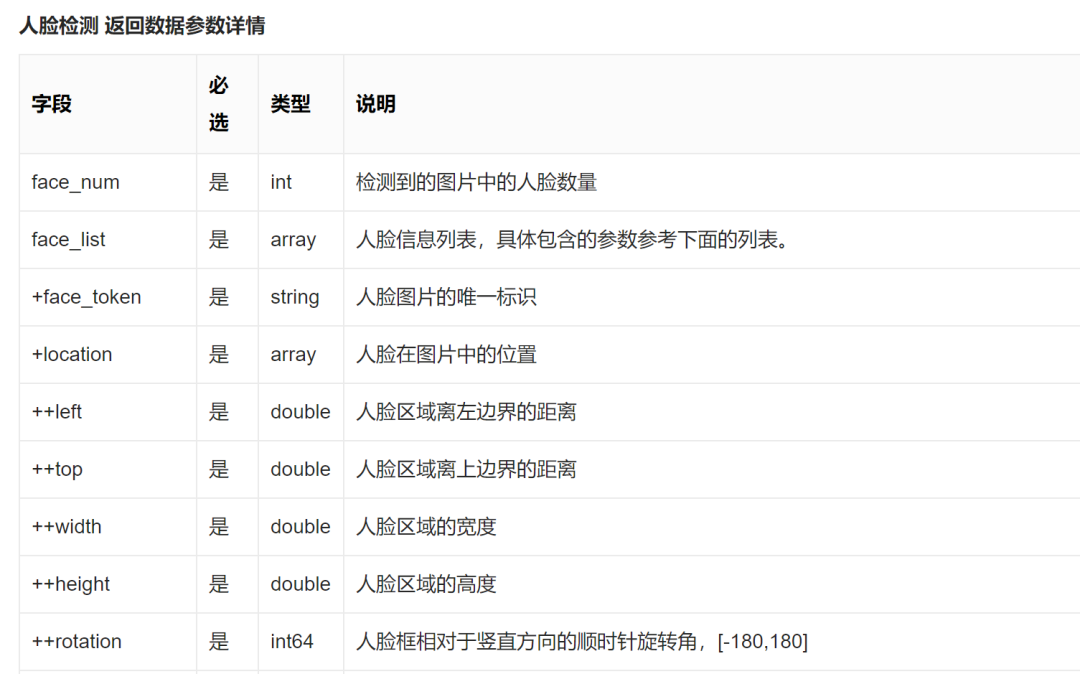The image size is (1080, 674).
Task: Click description 人脸图片的唯一标识
Action: pos(446,297)
